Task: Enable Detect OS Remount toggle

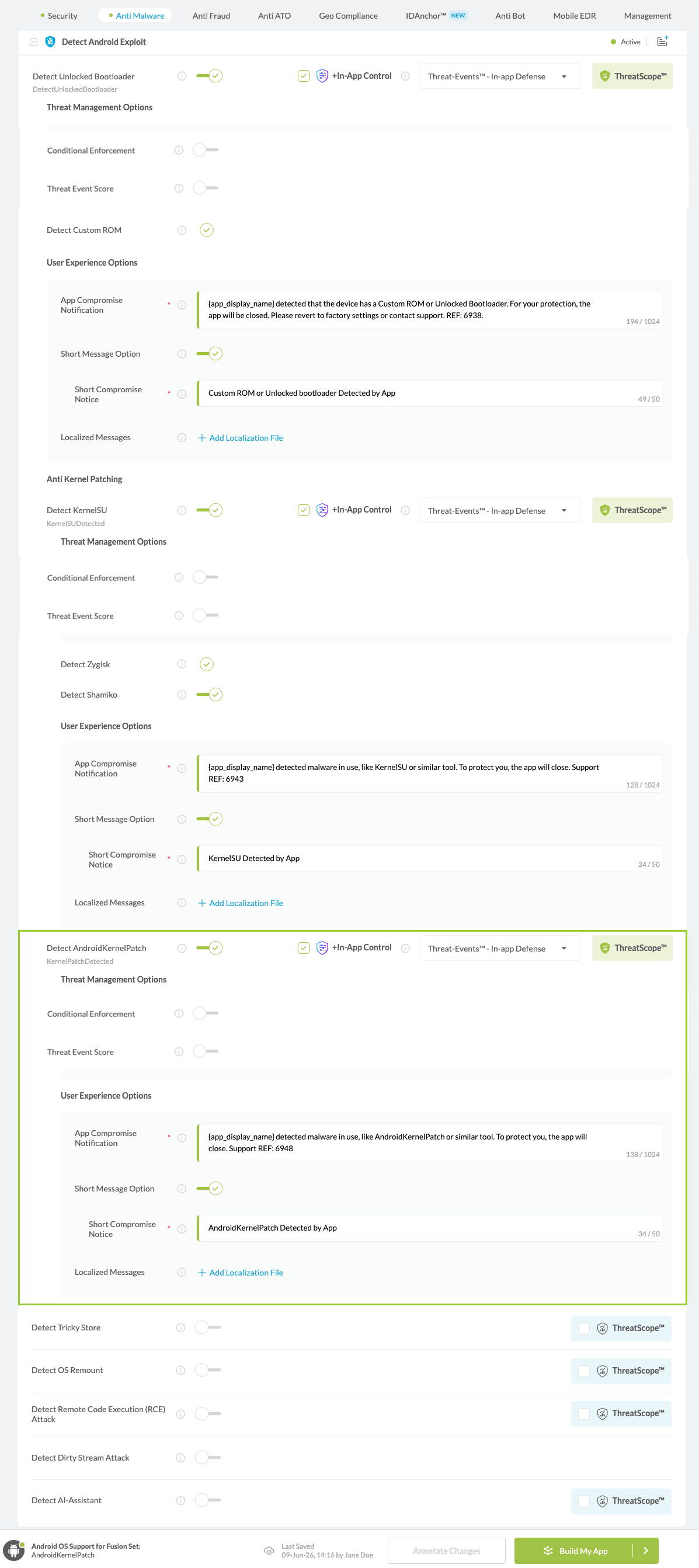Action: point(208,1370)
